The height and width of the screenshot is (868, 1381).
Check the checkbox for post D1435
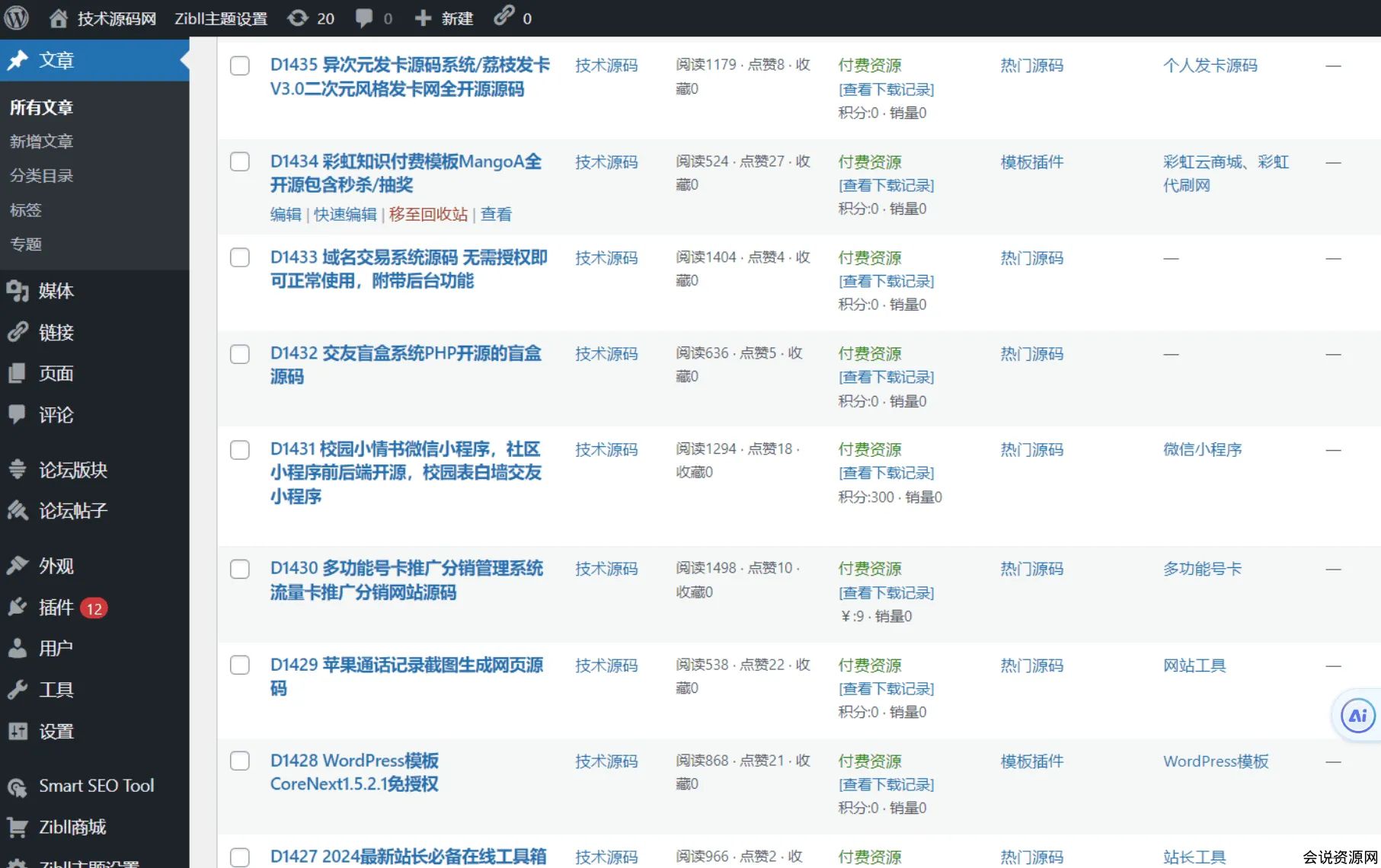[x=240, y=65]
